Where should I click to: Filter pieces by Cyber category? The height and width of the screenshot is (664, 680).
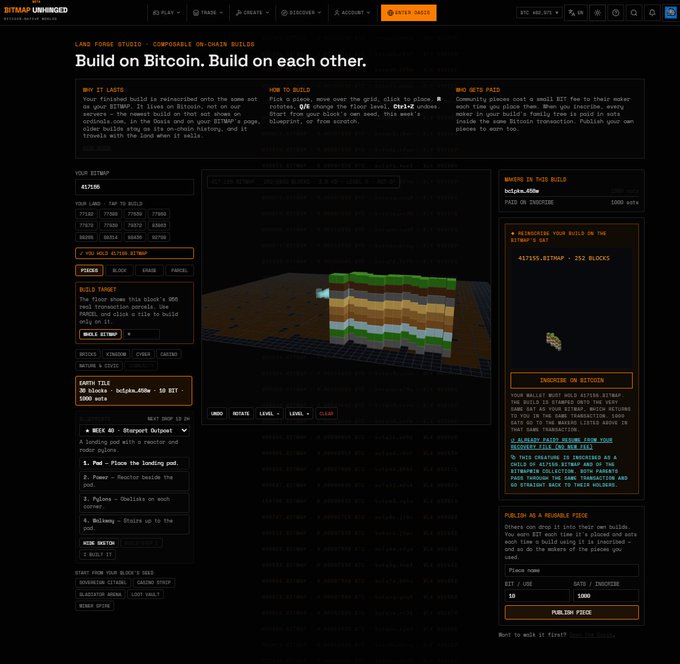point(143,354)
